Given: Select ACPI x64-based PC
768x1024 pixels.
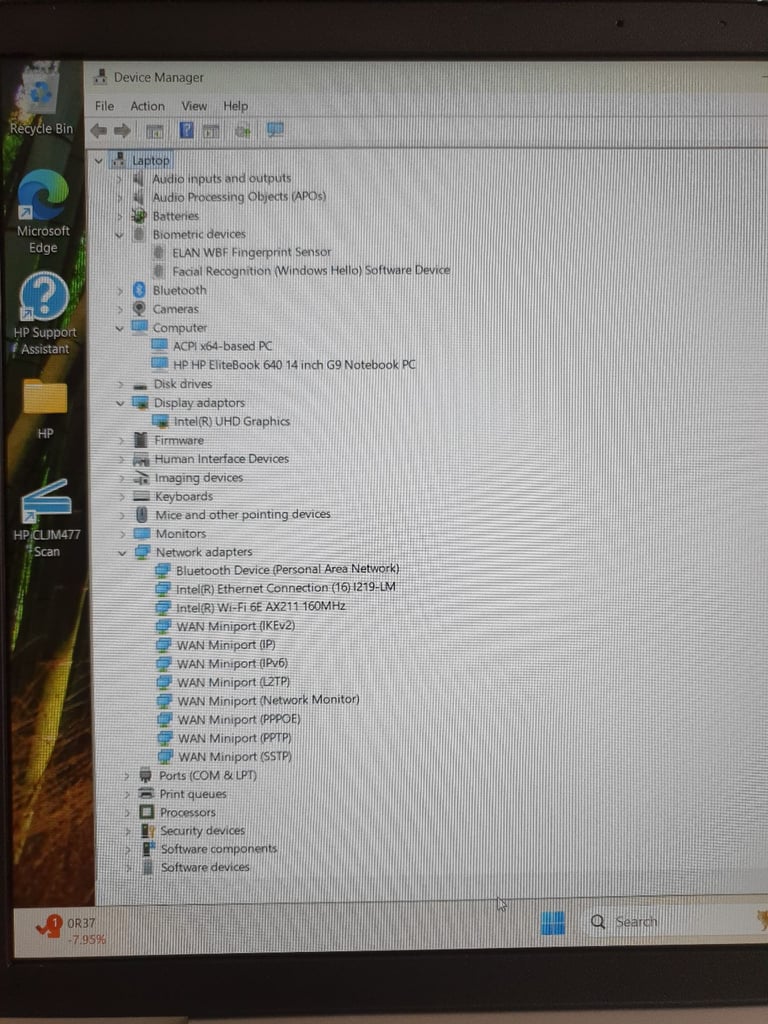Looking at the screenshot, I should point(223,346).
